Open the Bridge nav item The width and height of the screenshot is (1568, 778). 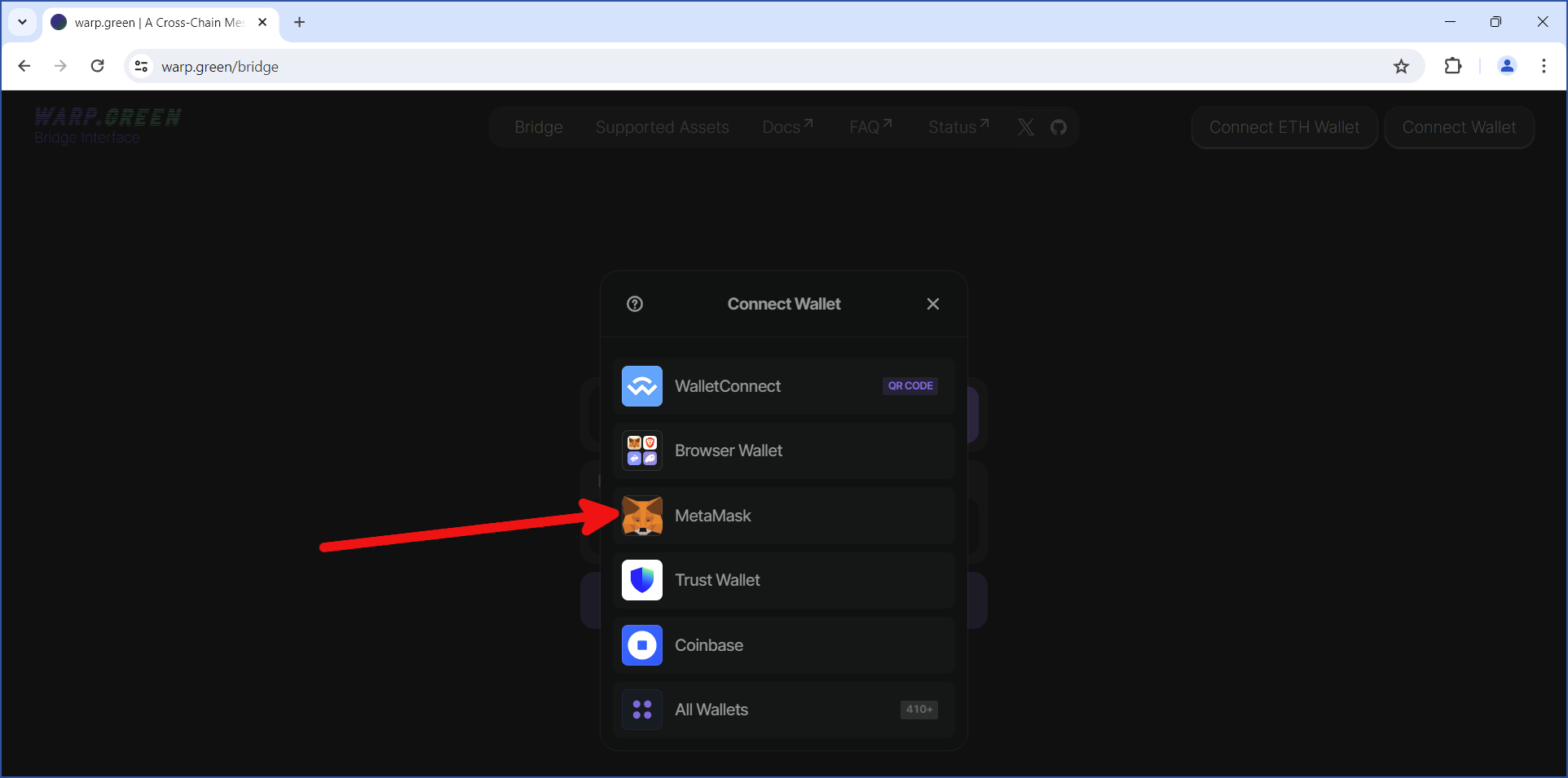(539, 127)
